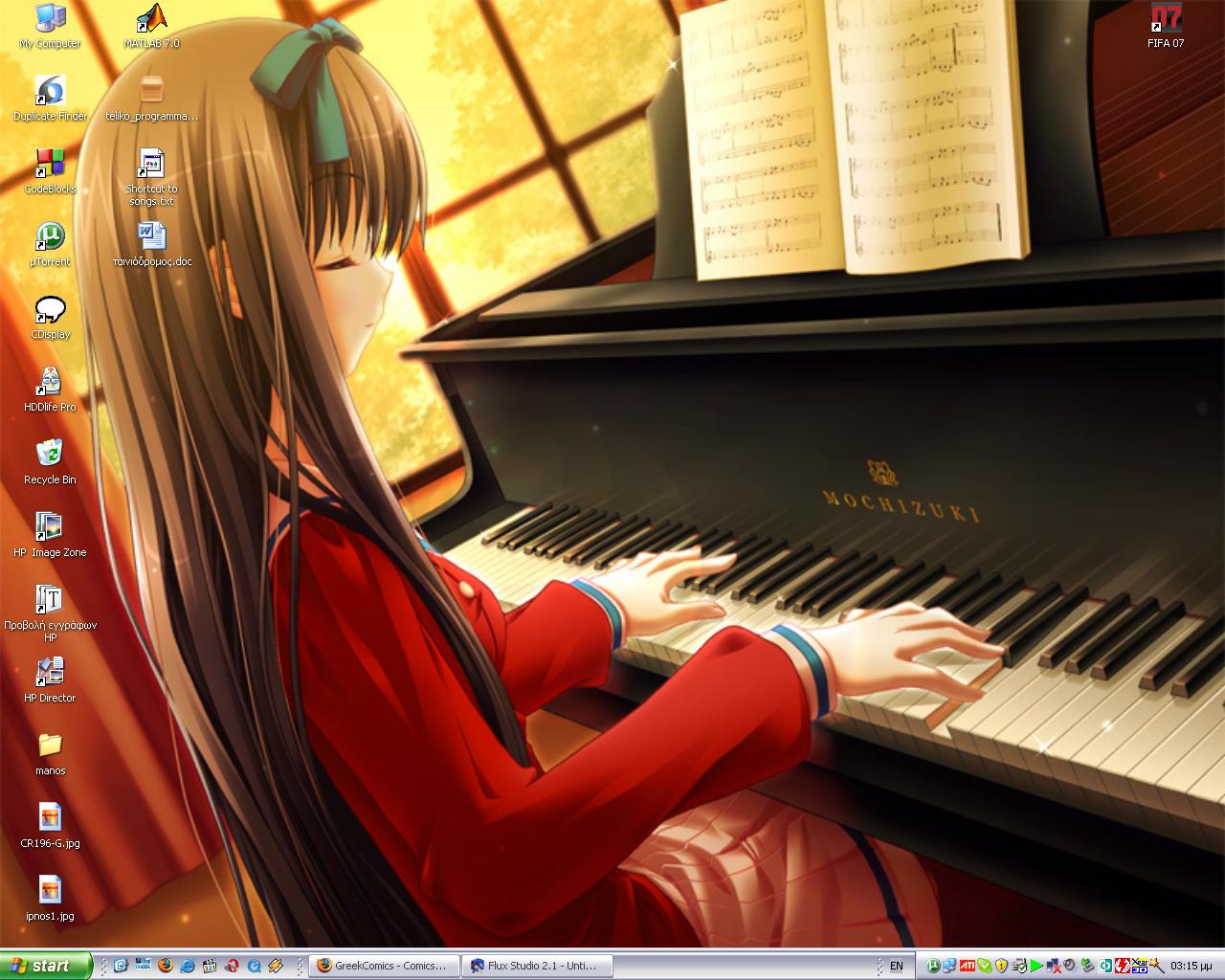This screenshot has height=980, width=1225.
Task: Launch Firefox from the Quick Launch bar
Action: (x=165, y=966)
